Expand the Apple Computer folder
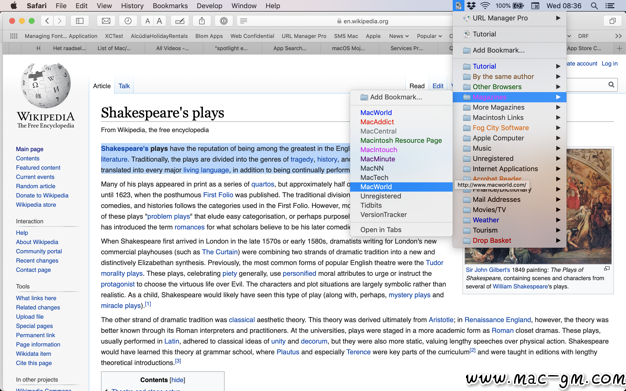The image size is (626, 391). (x=509, y=138)
